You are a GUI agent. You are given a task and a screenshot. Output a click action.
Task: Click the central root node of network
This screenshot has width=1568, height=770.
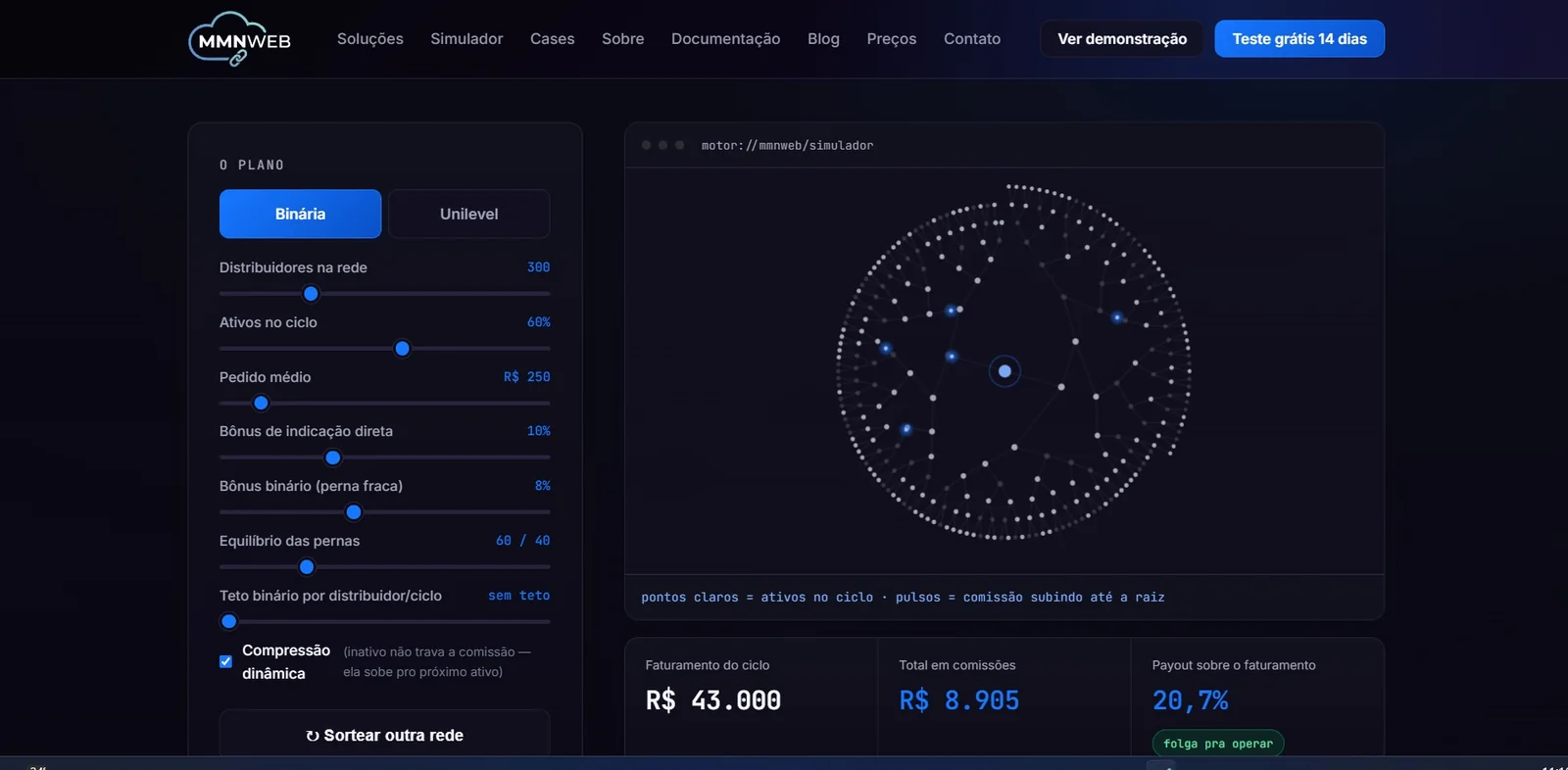click(1004, 371)
